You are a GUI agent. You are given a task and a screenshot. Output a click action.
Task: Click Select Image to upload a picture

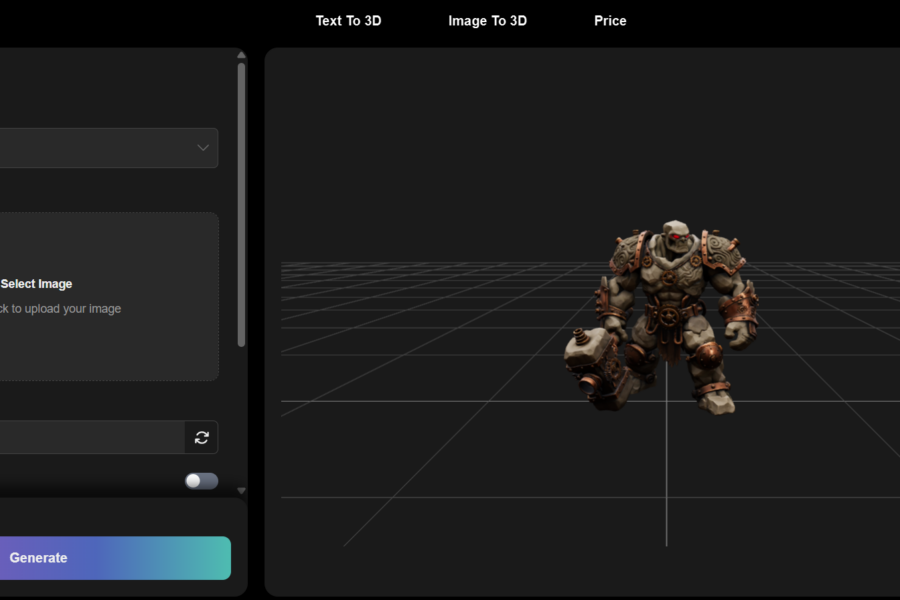coord(36,284)
